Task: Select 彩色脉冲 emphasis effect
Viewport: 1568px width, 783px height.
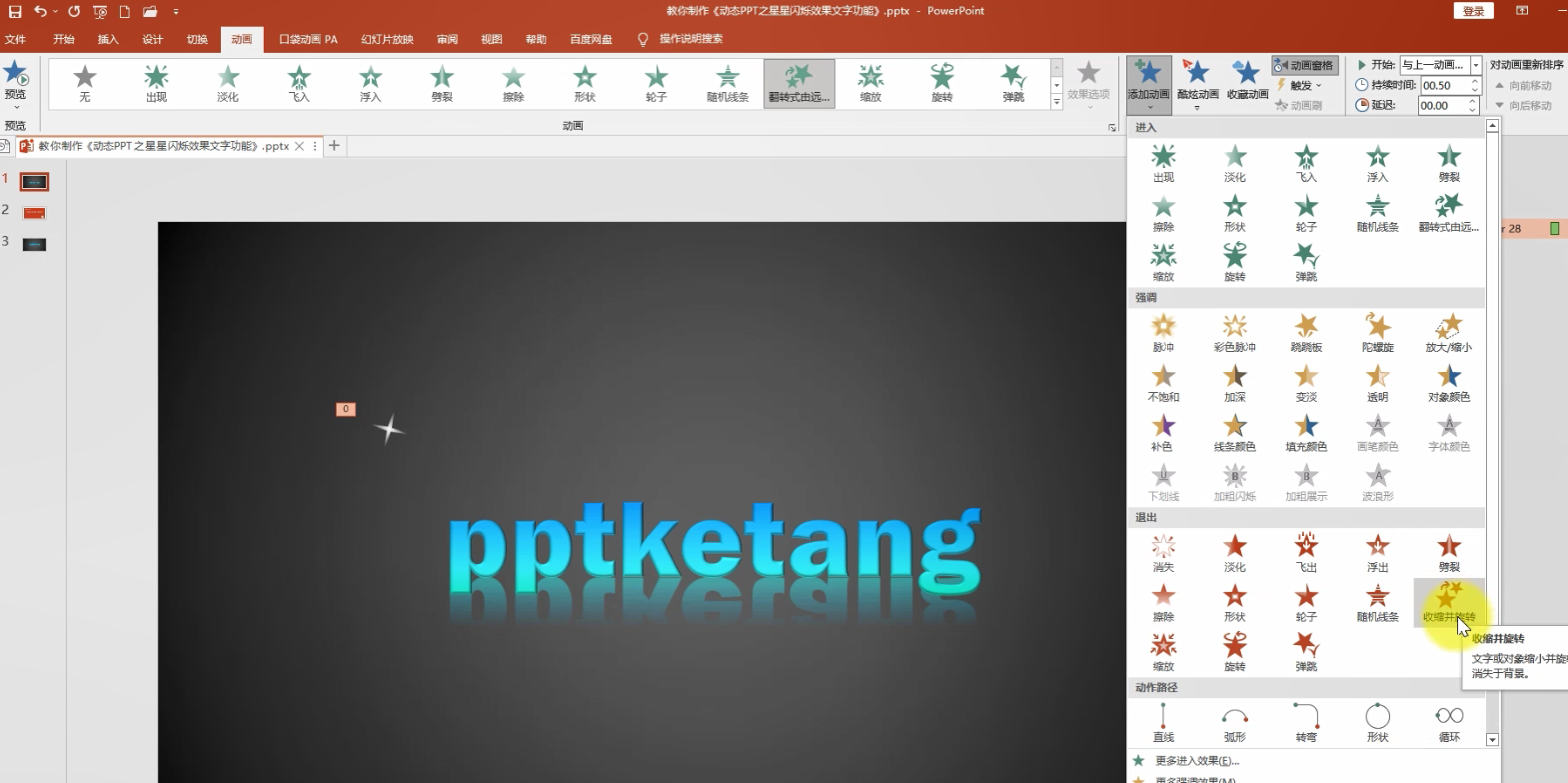Action: pyautogui.click(x=1235, y=333)
